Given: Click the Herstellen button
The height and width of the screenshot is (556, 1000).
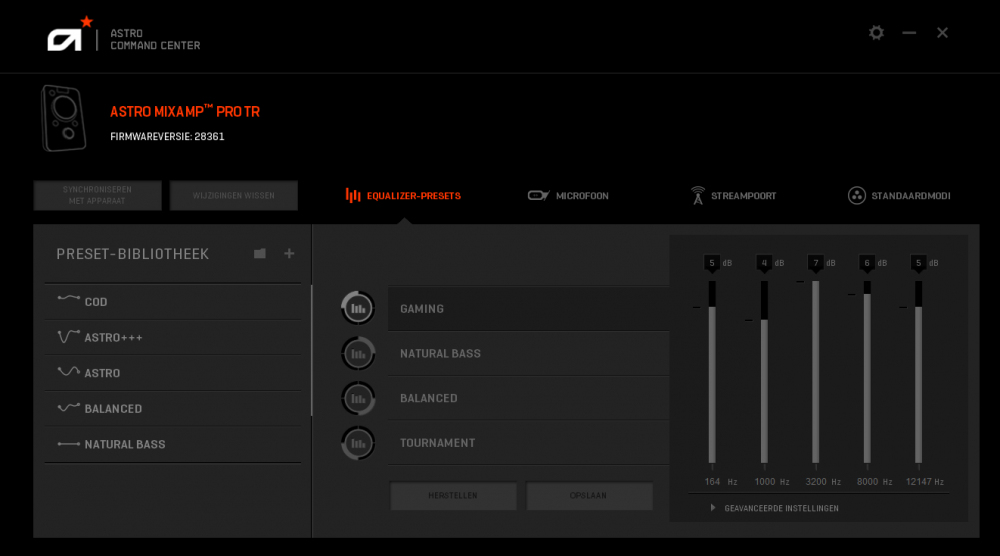Looking at the screenshot, I should point(453,496).
